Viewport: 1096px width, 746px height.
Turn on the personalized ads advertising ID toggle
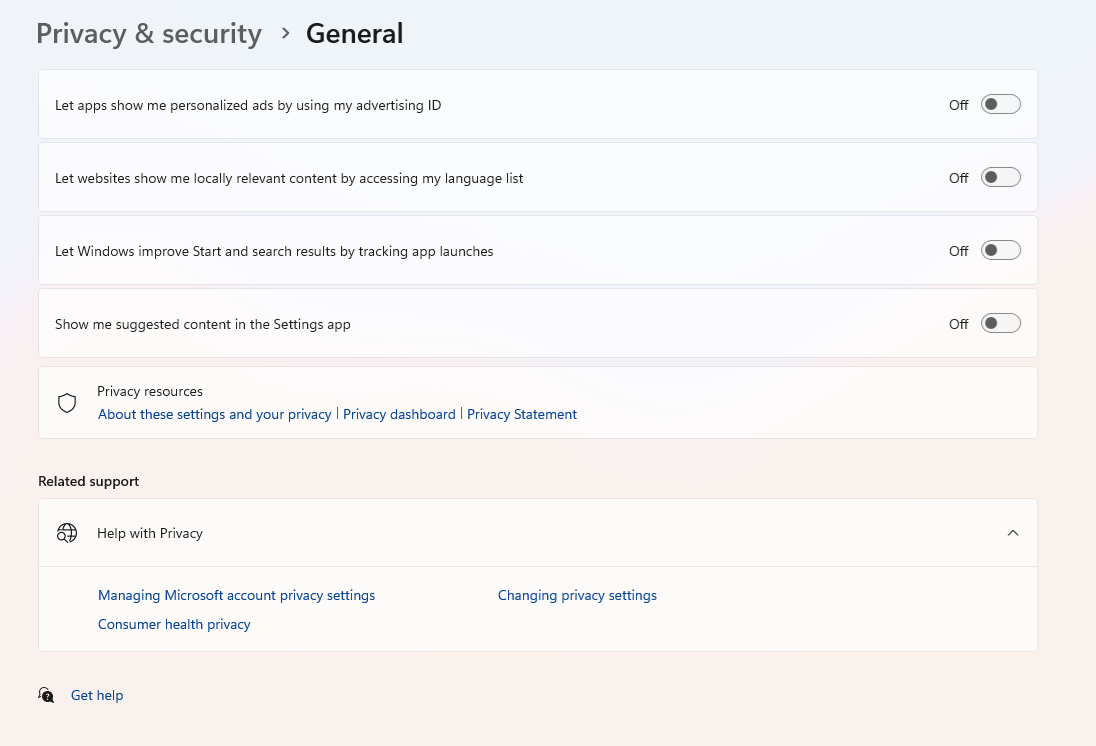pyautogui.click(x=1000, y=104)
